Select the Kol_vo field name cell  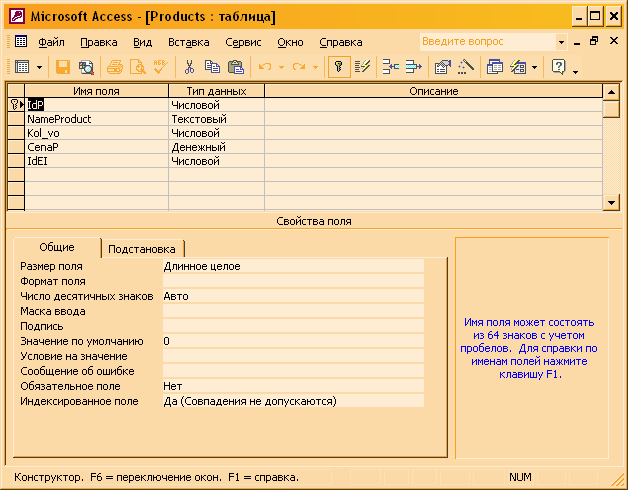(97, 133)
